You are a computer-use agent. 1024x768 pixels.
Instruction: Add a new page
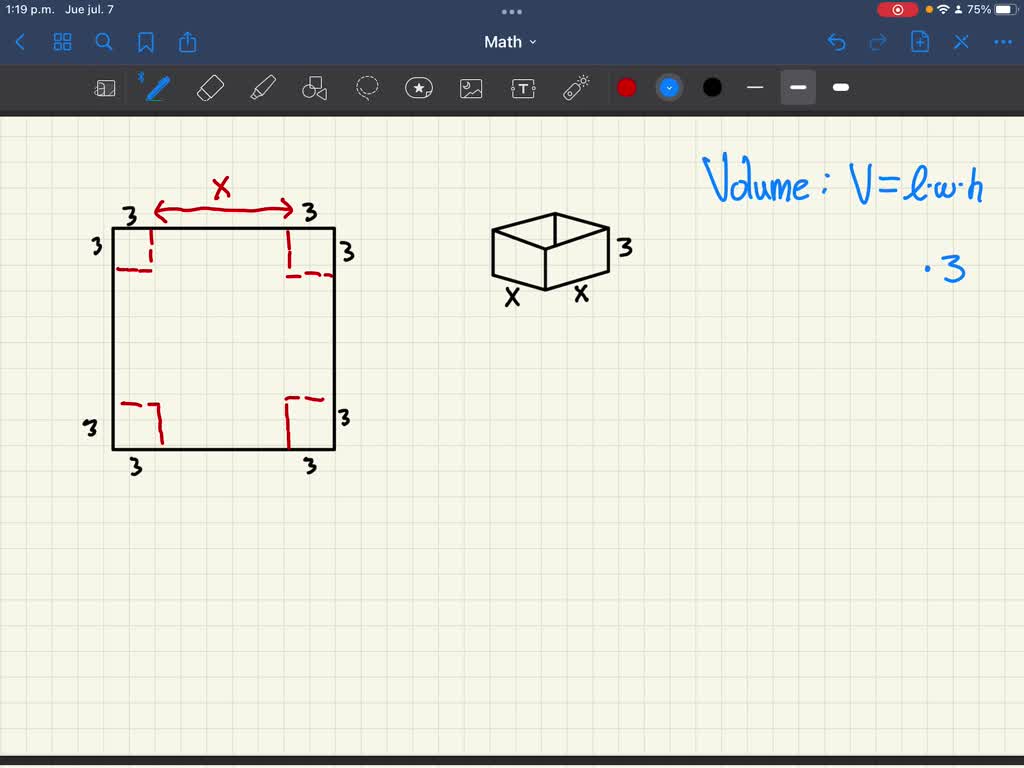919,42
